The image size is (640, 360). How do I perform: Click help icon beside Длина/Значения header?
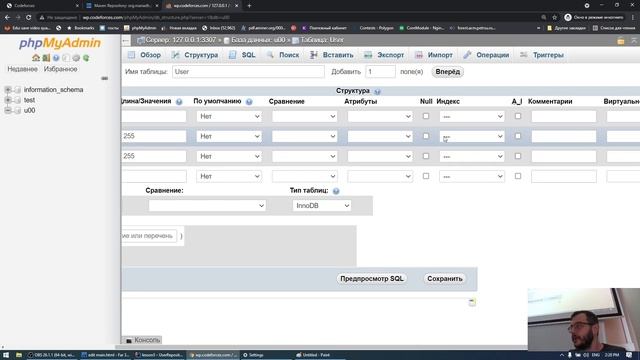(x=179, y=102)
